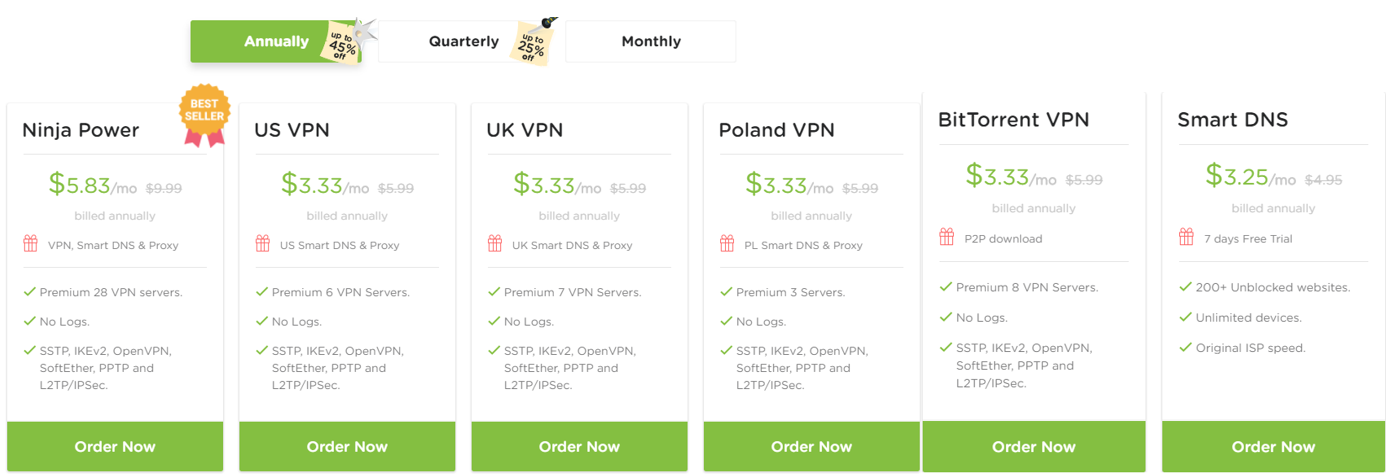This screenshot has height=474, width=1388.
Task: Click the 'up to 25% off' discount tag
Action: point(534,42)
